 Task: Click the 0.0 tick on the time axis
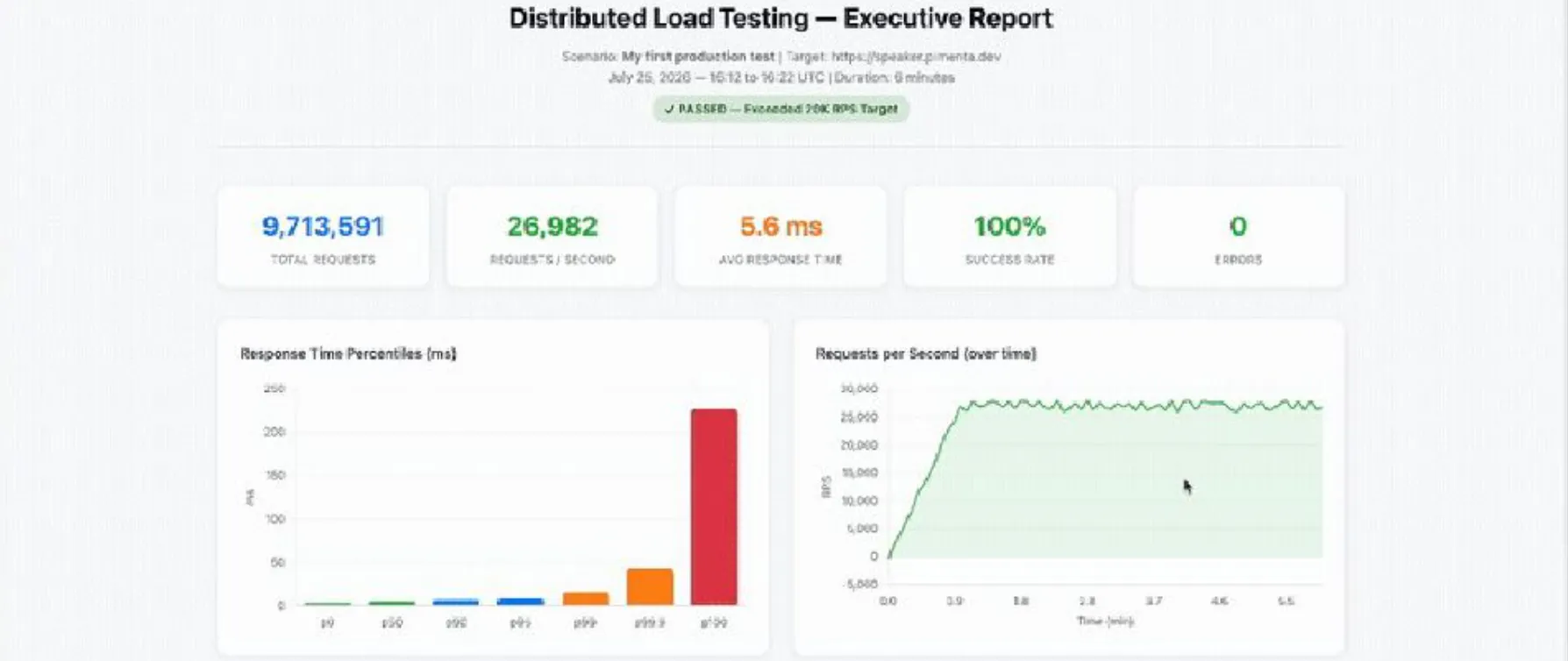pos(888,601)
